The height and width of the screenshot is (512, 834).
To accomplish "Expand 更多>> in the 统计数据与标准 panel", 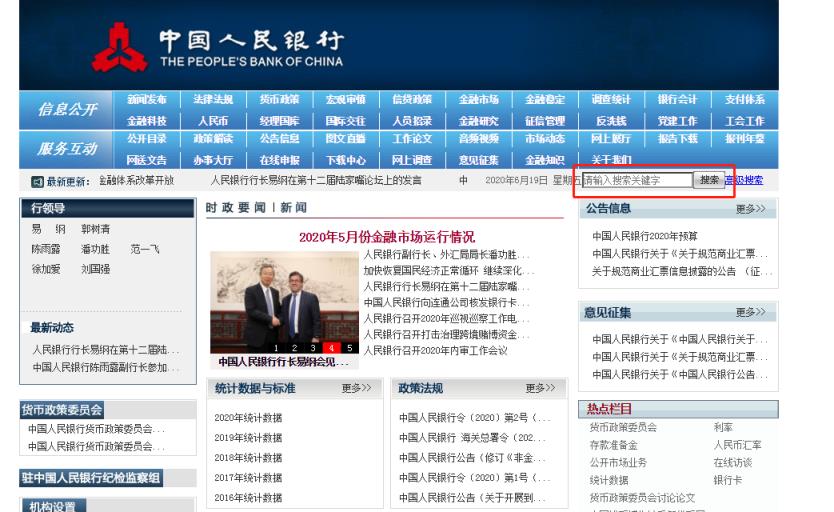I will click(356, 388).
